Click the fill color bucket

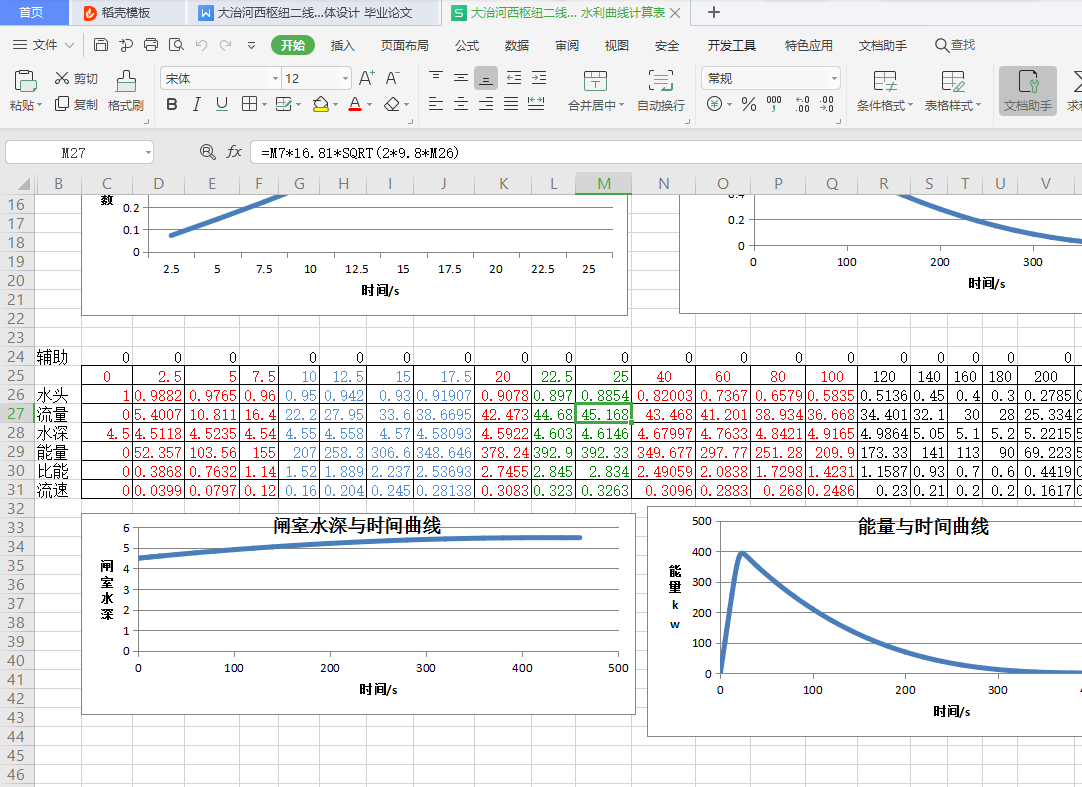[x=320, y=104]
